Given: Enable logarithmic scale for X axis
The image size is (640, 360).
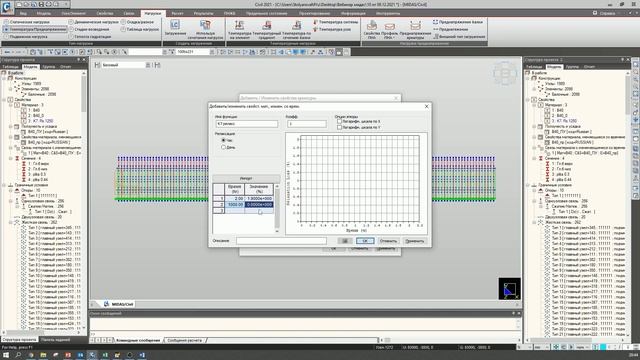Looking at the screenshot, I should point(339,122).
